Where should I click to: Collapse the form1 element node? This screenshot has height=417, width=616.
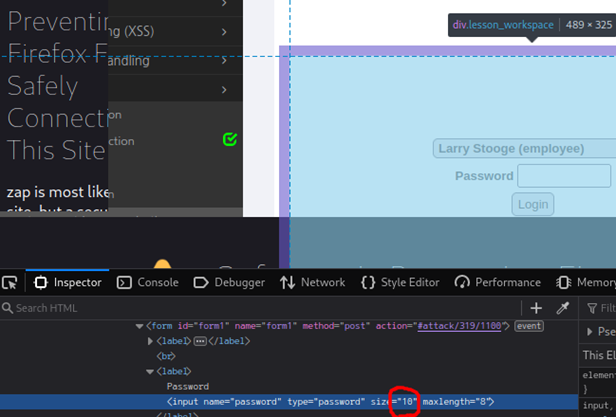(x=139, y=326)
